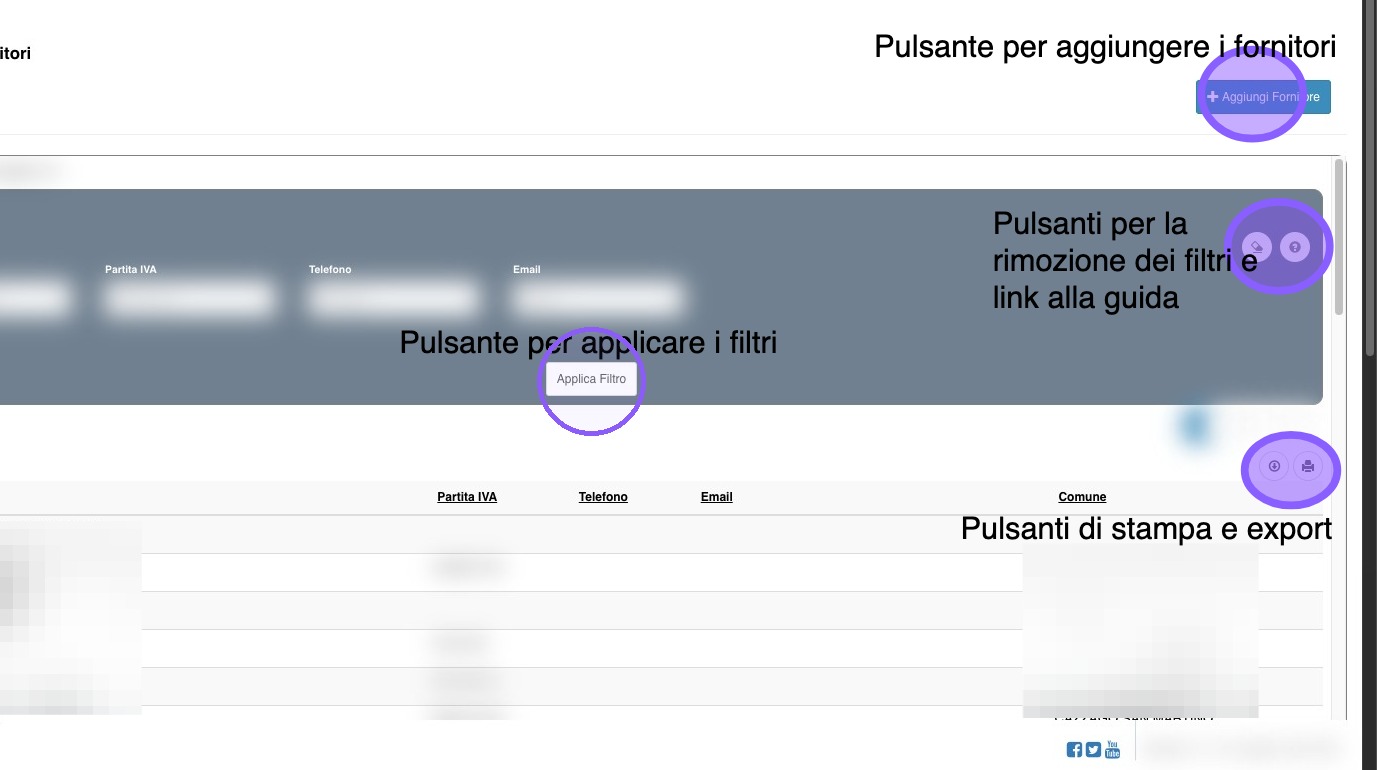Click the vertical scrollbar of the supplier panel

1340,236
